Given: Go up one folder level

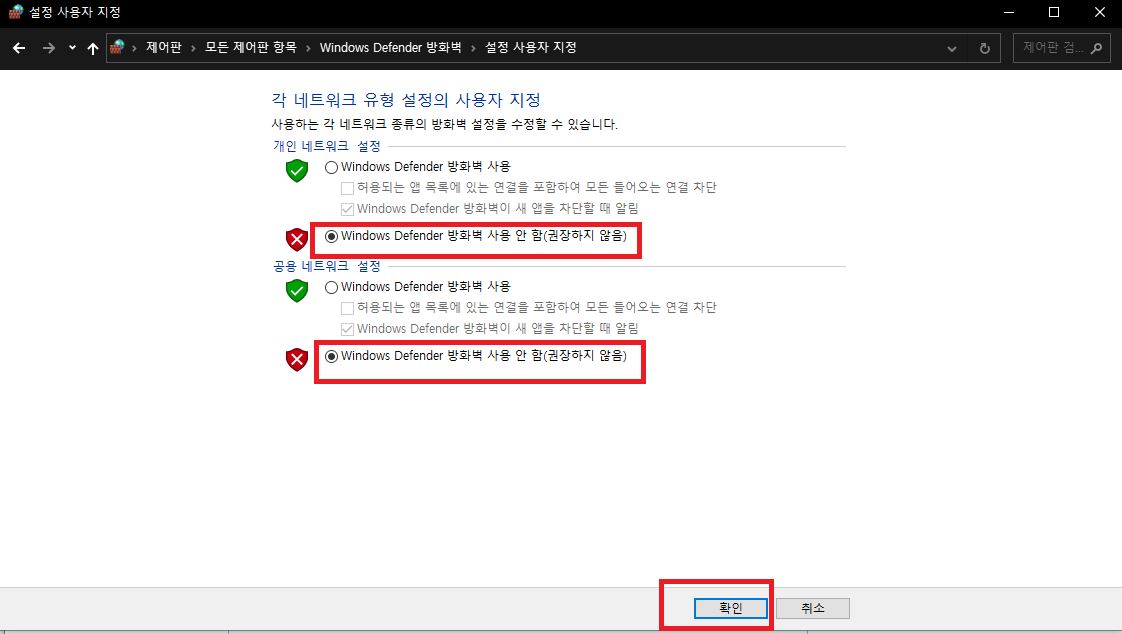Looking at the screenshot, I should pos(93,48).
